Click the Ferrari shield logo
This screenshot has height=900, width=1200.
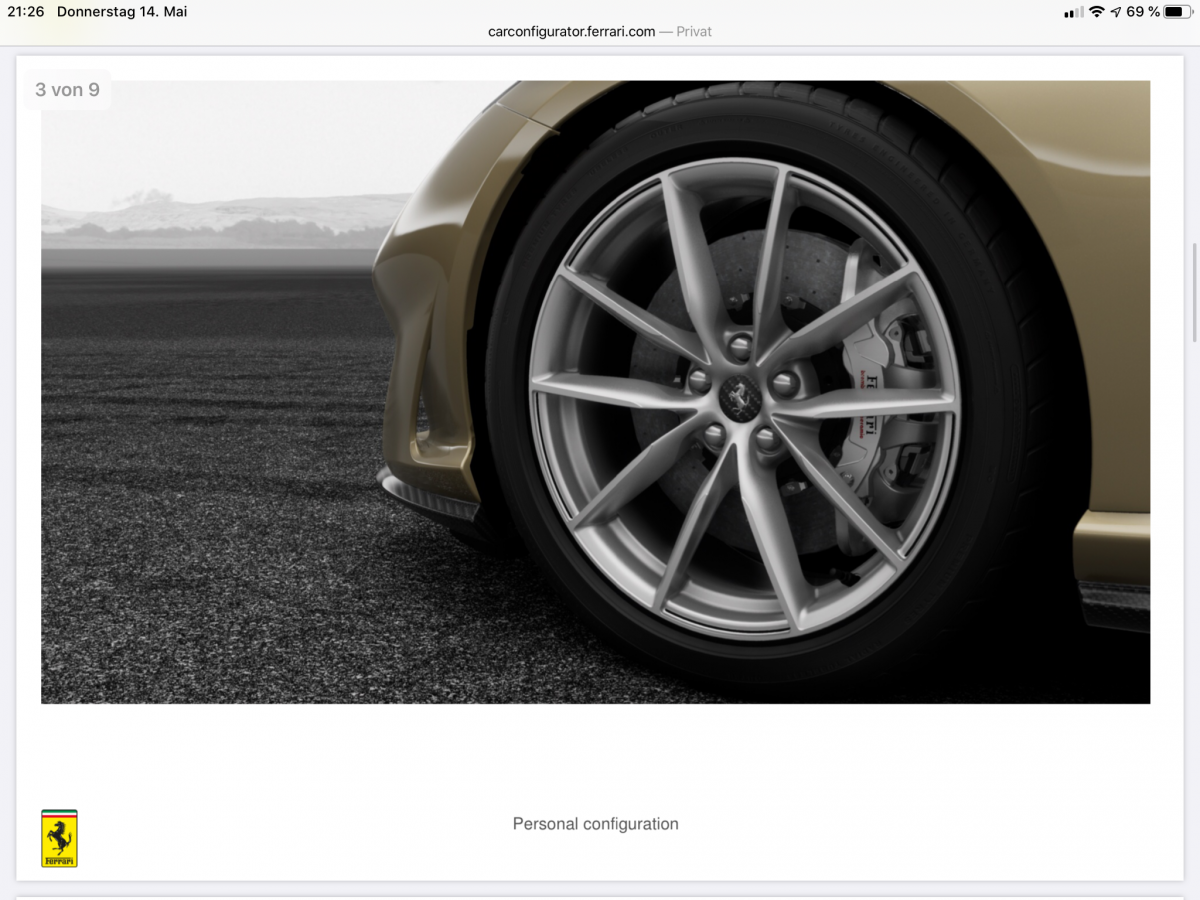click(59, 838)
